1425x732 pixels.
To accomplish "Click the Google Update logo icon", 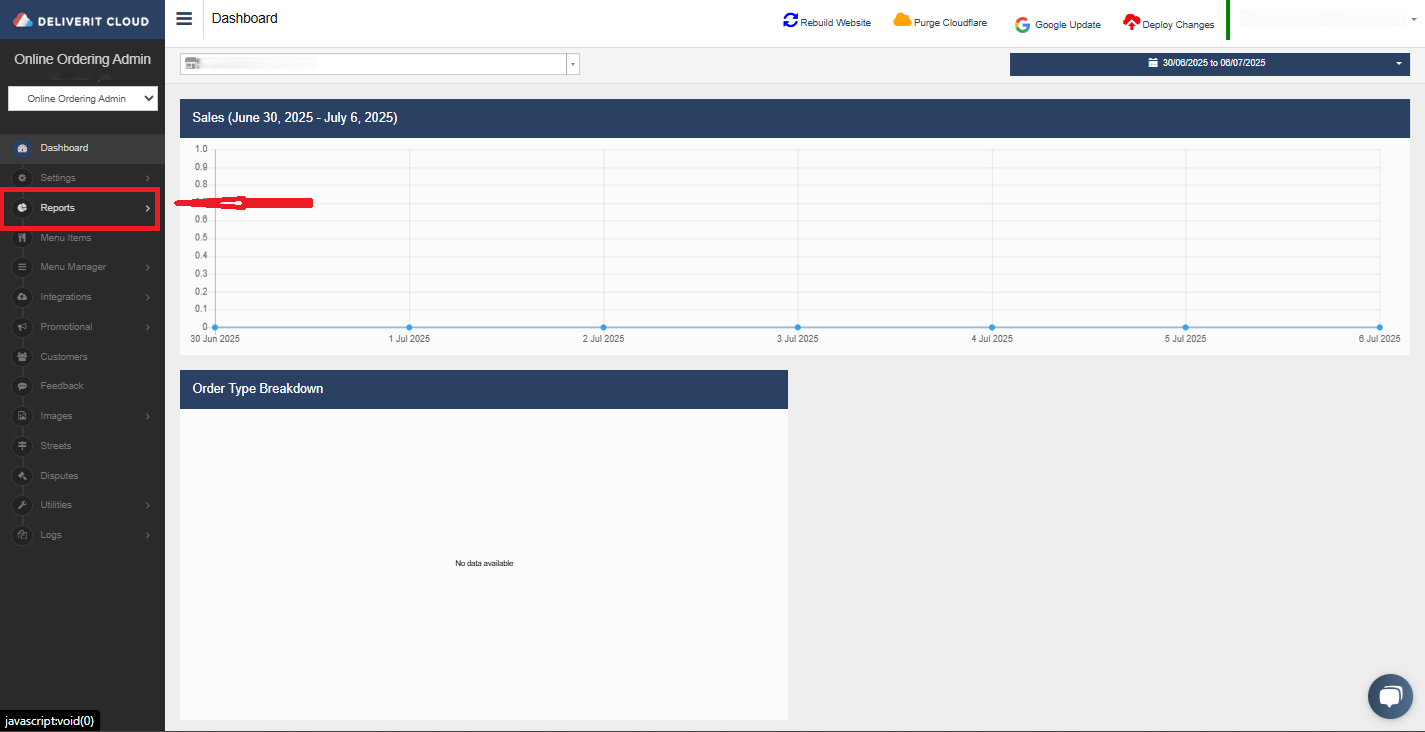I will click(1022, 25).
